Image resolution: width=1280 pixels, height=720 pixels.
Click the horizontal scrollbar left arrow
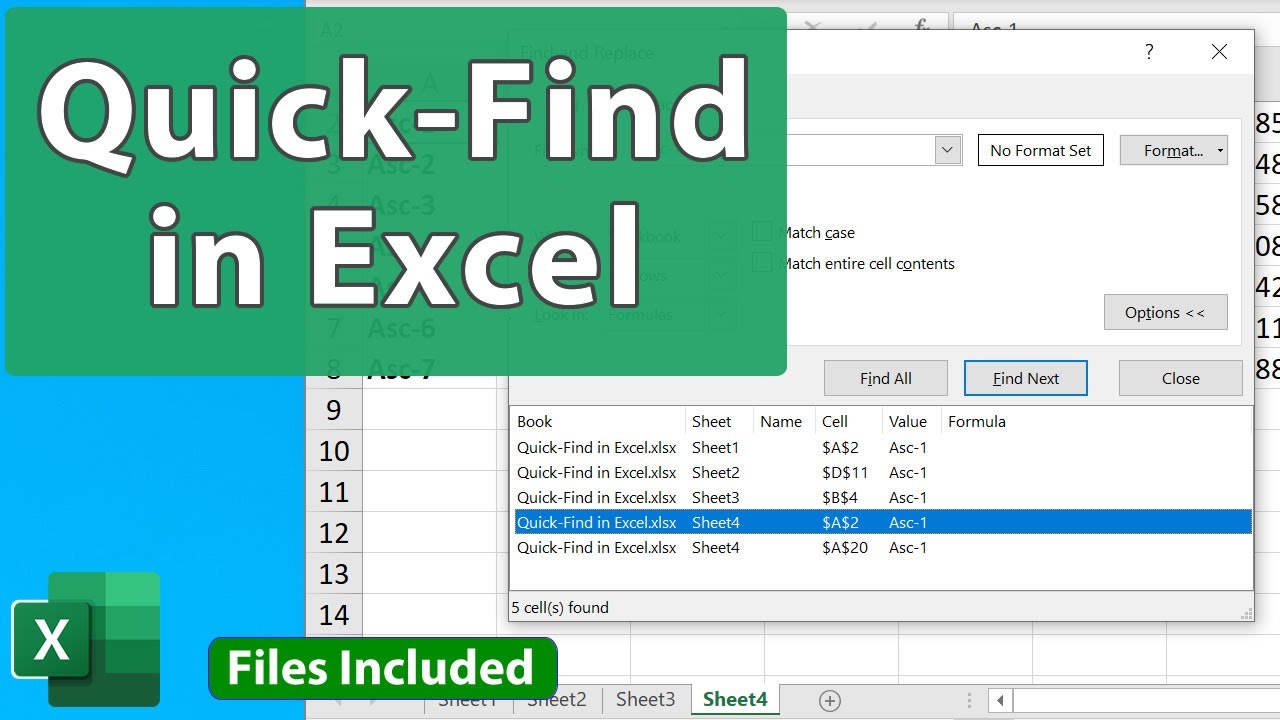(1000, 700)
